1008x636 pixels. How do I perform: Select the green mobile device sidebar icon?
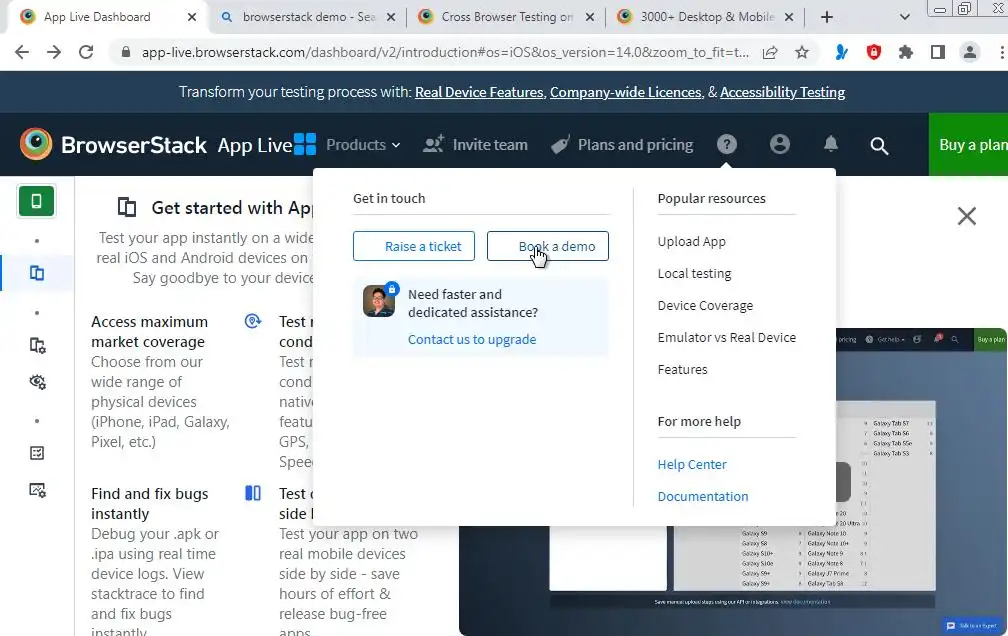(x=36, y=201)
